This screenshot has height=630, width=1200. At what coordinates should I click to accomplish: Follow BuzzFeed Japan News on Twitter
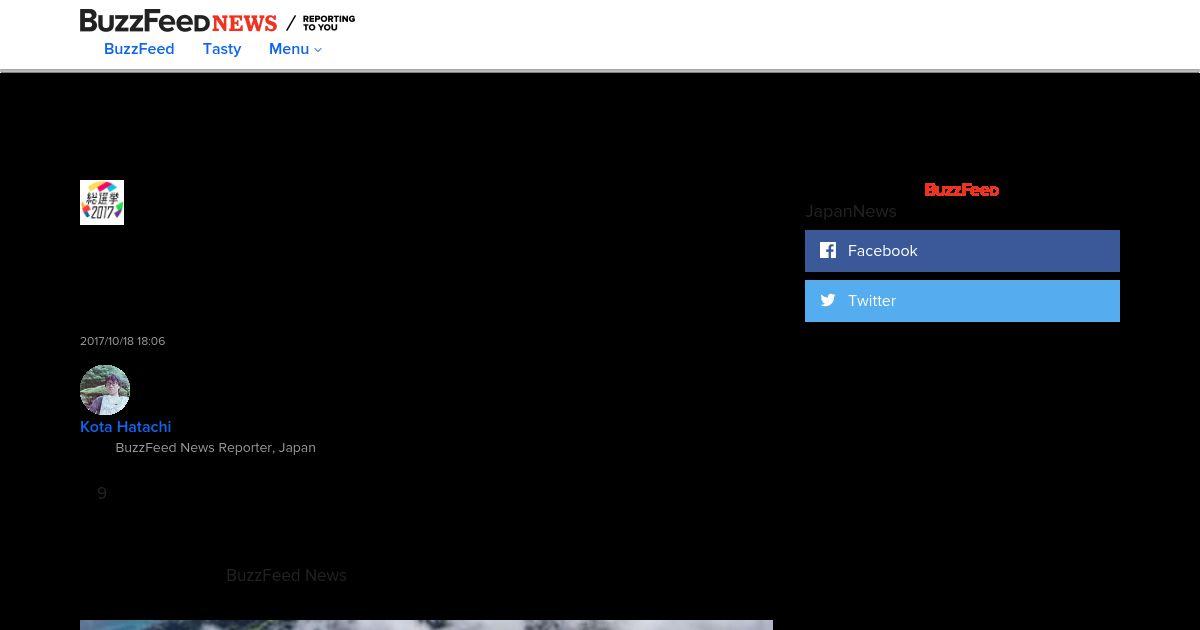[x=962, y=301]
